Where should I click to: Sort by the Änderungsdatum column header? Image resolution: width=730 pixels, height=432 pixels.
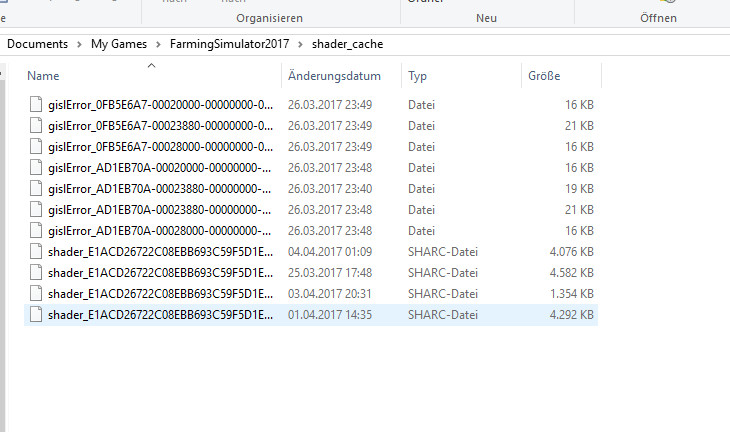click(x=334, y=76)
